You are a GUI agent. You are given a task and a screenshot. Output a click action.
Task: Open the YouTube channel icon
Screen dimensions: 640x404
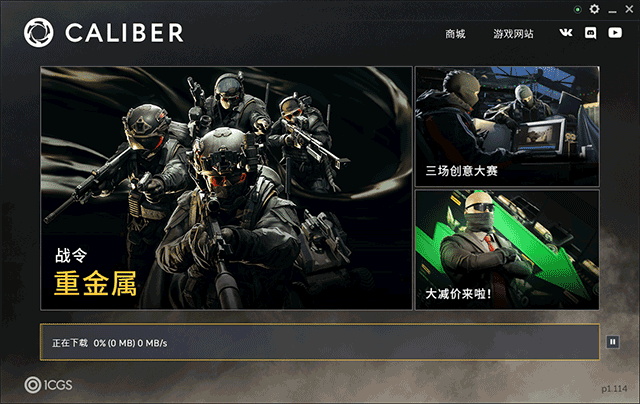615,33
